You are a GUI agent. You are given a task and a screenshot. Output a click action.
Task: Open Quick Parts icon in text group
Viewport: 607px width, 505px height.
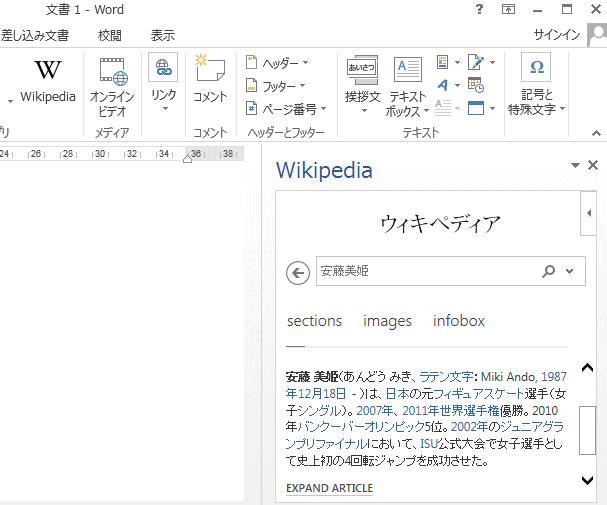coord(442,62)
